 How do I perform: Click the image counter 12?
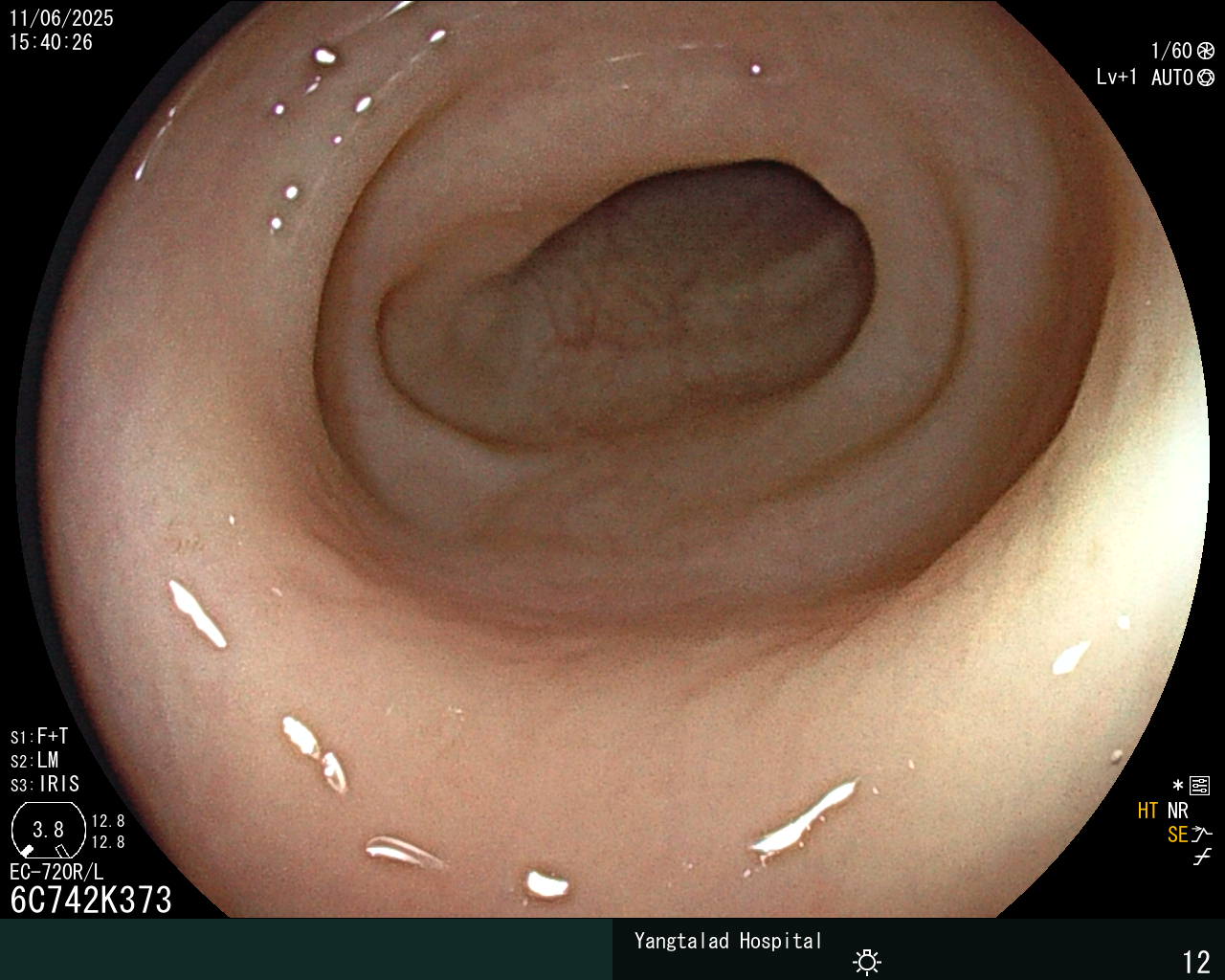[x=1196, y=962]
